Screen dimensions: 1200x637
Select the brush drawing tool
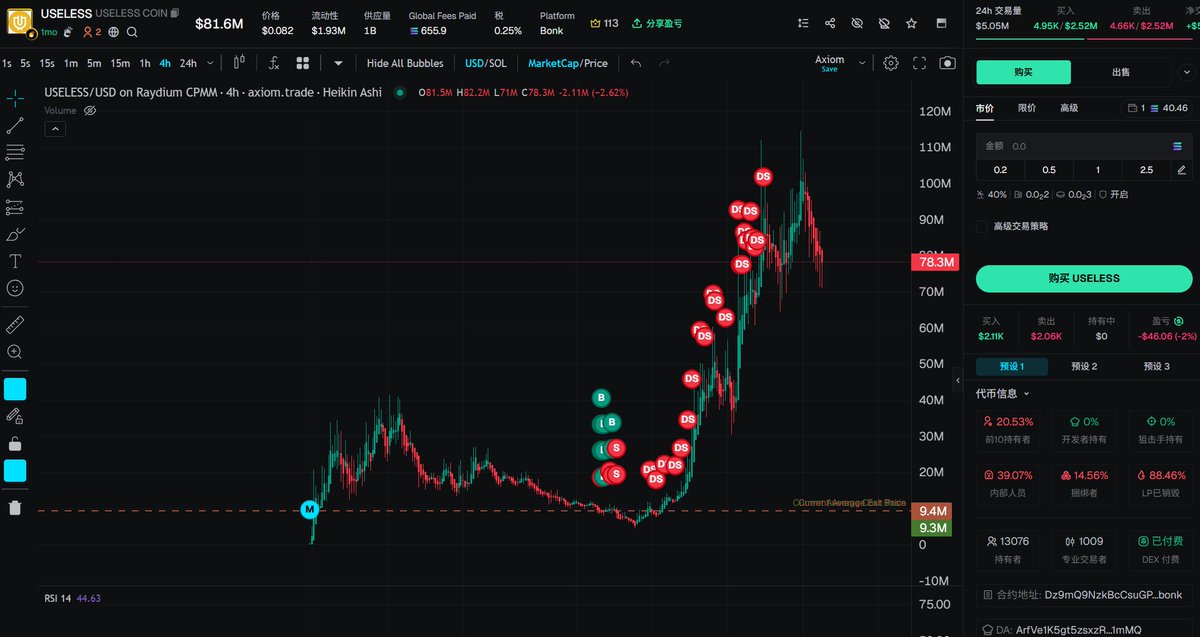(x=15, y=234)
